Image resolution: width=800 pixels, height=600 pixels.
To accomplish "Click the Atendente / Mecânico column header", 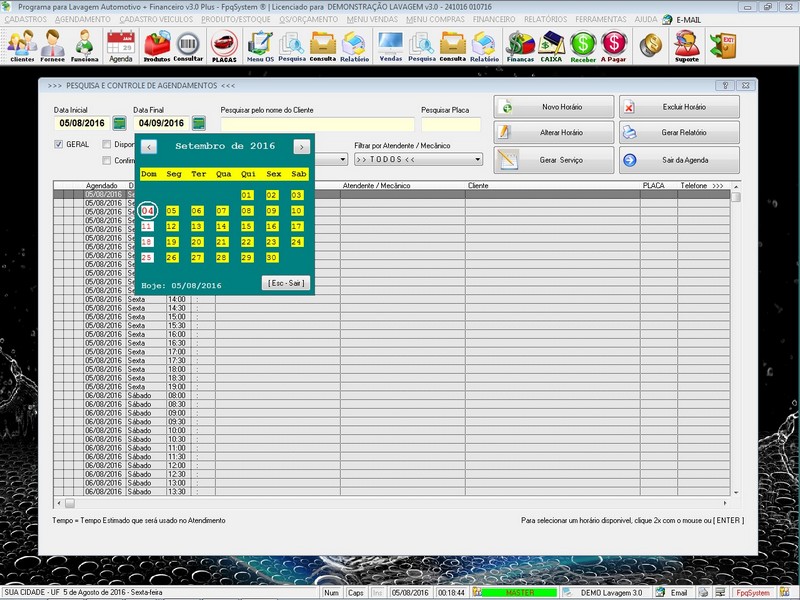I will point(403,186).
